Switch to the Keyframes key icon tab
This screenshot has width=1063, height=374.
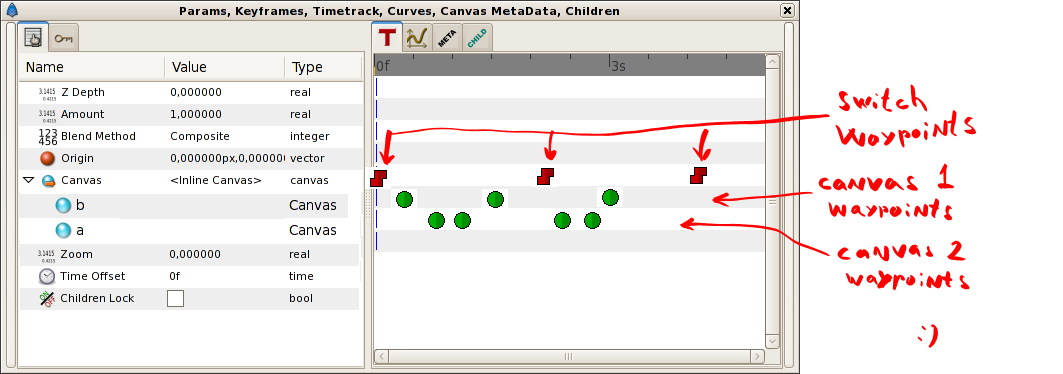[x=64, y=39]
